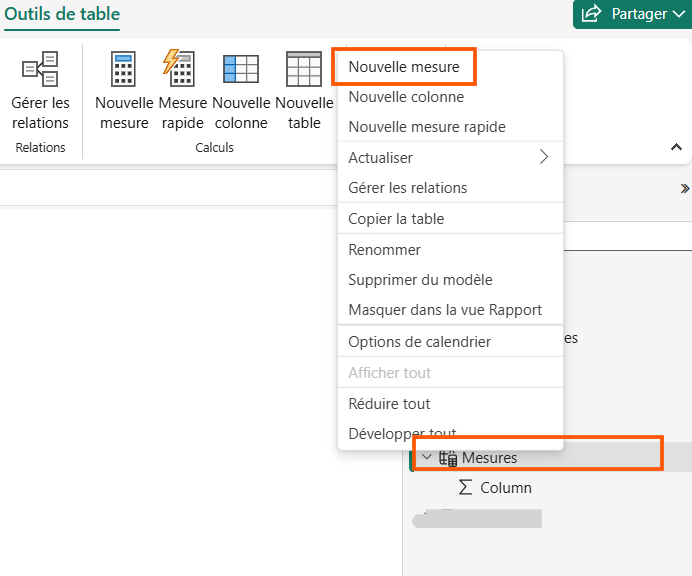Image resolution: width=692 pixels, height=576 pixels.
Task: Click the Nouvelle table ribbon icon
Action: click(x=304, y=69)
